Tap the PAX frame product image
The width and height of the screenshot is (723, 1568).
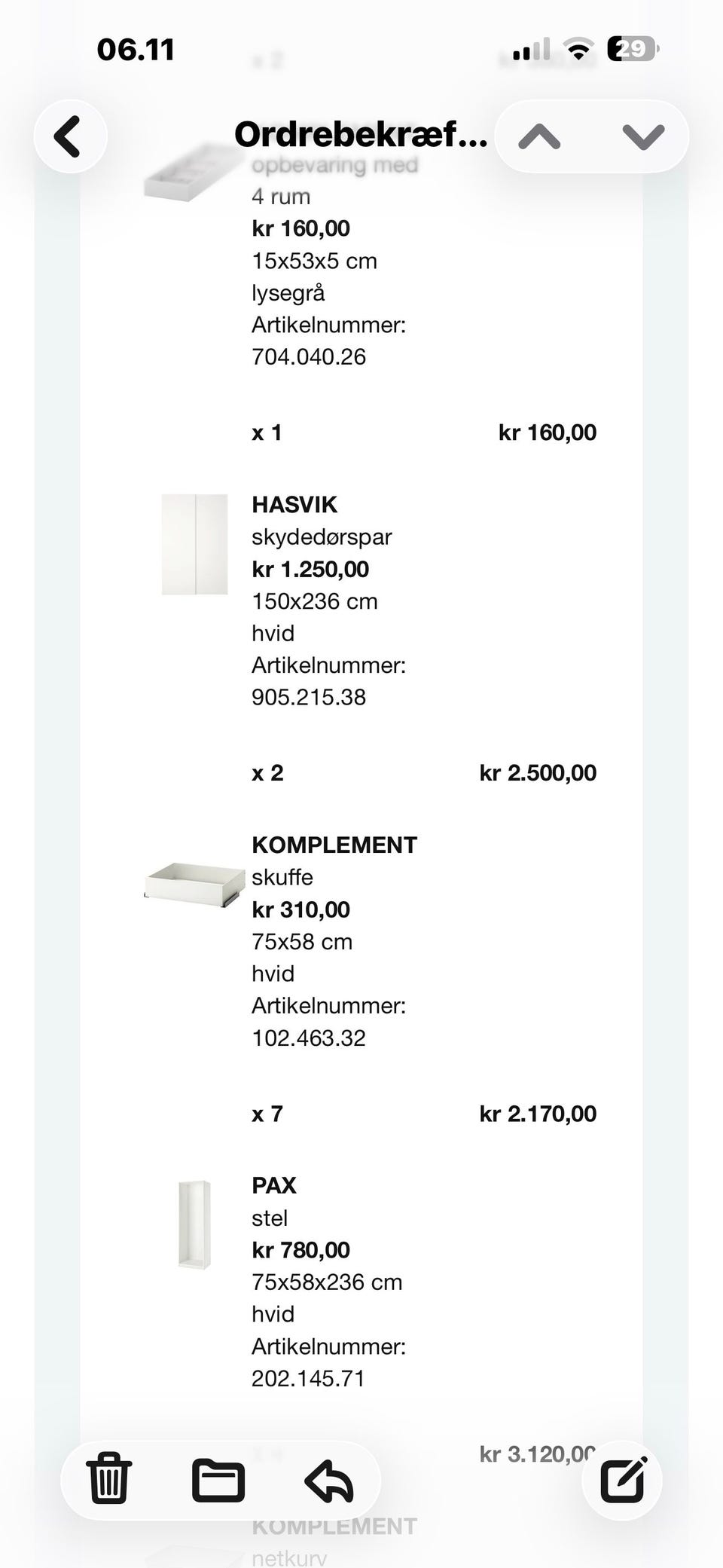click(194, 1224)
